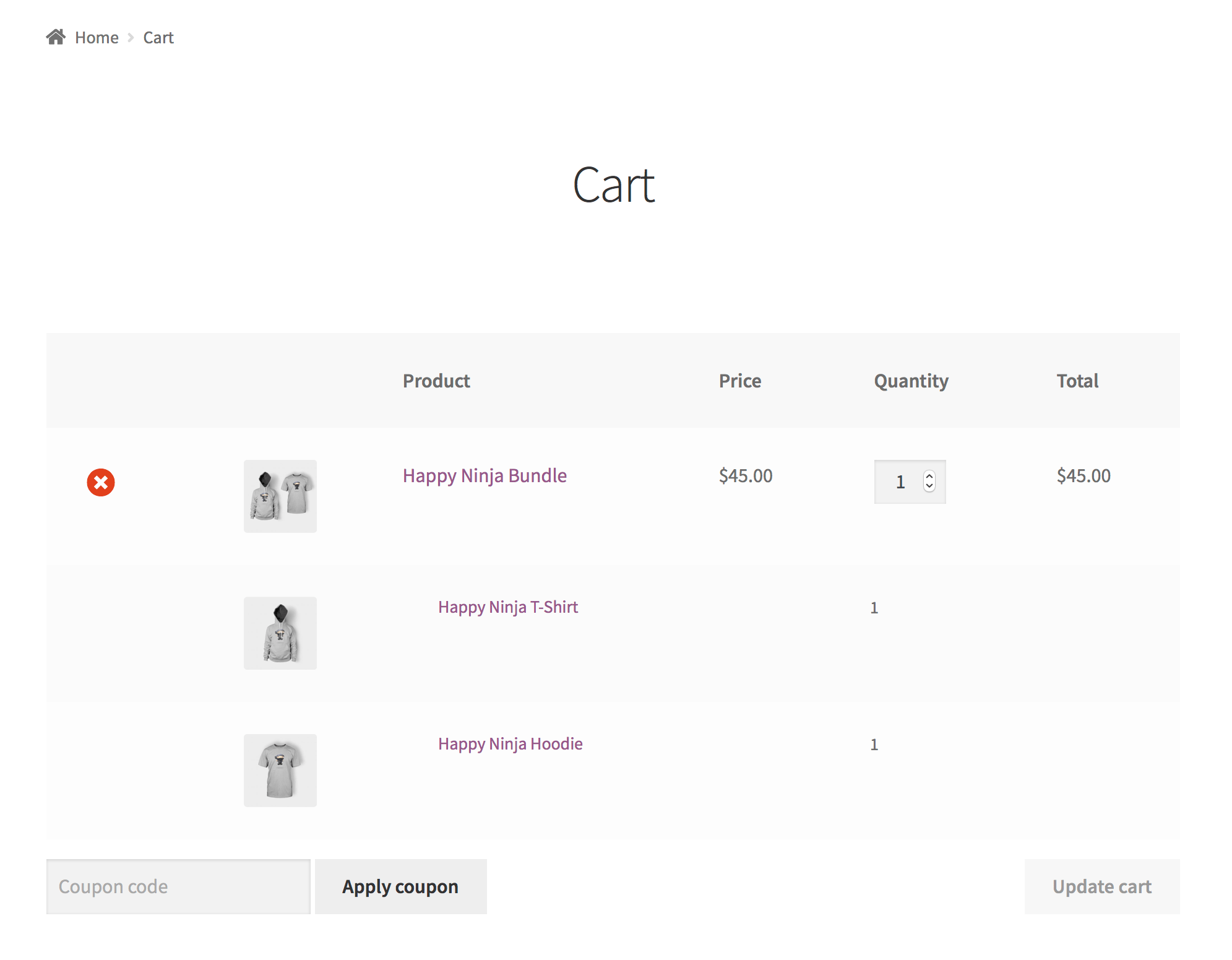1232x960 pixels.
Task: Click the Quantity column header
Action: pos(910,381)
